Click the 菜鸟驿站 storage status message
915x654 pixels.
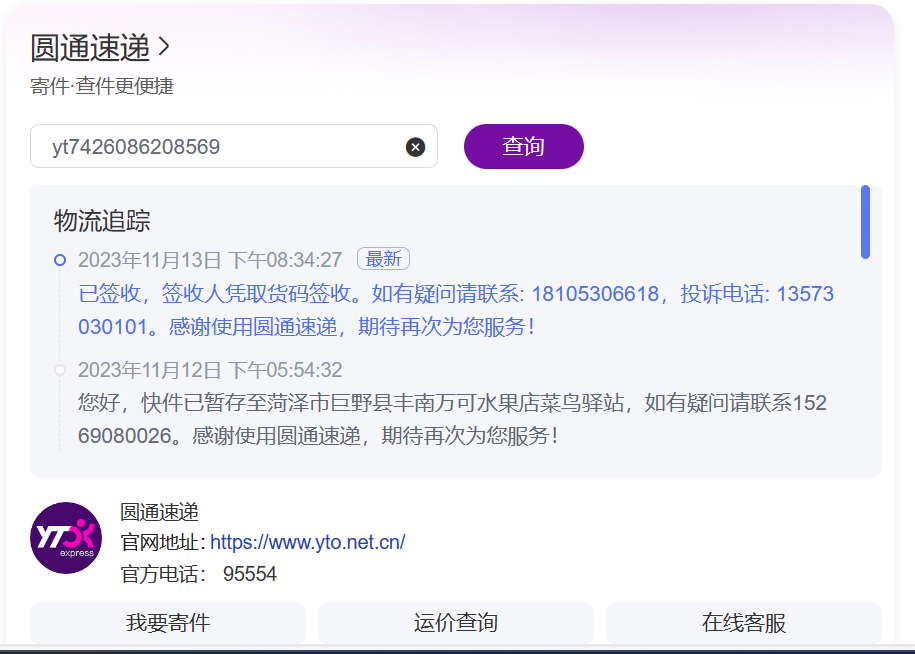(x=452, y=419)
